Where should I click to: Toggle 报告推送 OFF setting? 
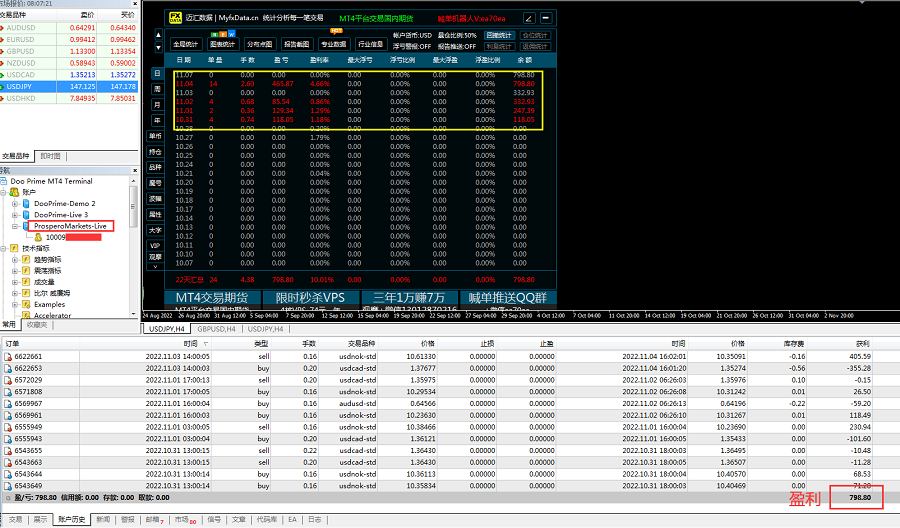click(457, 46)
